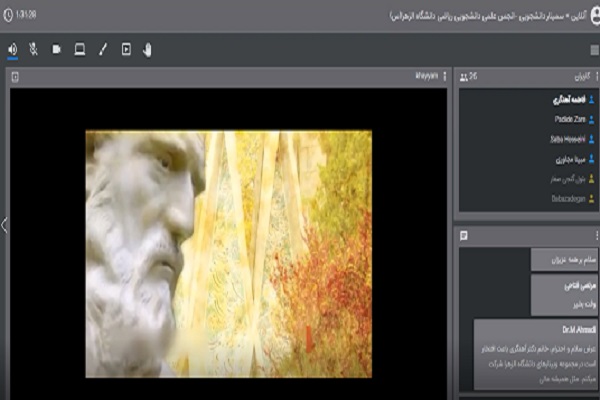Click the yellow avatar above Dabazadegan

point(592,179)
